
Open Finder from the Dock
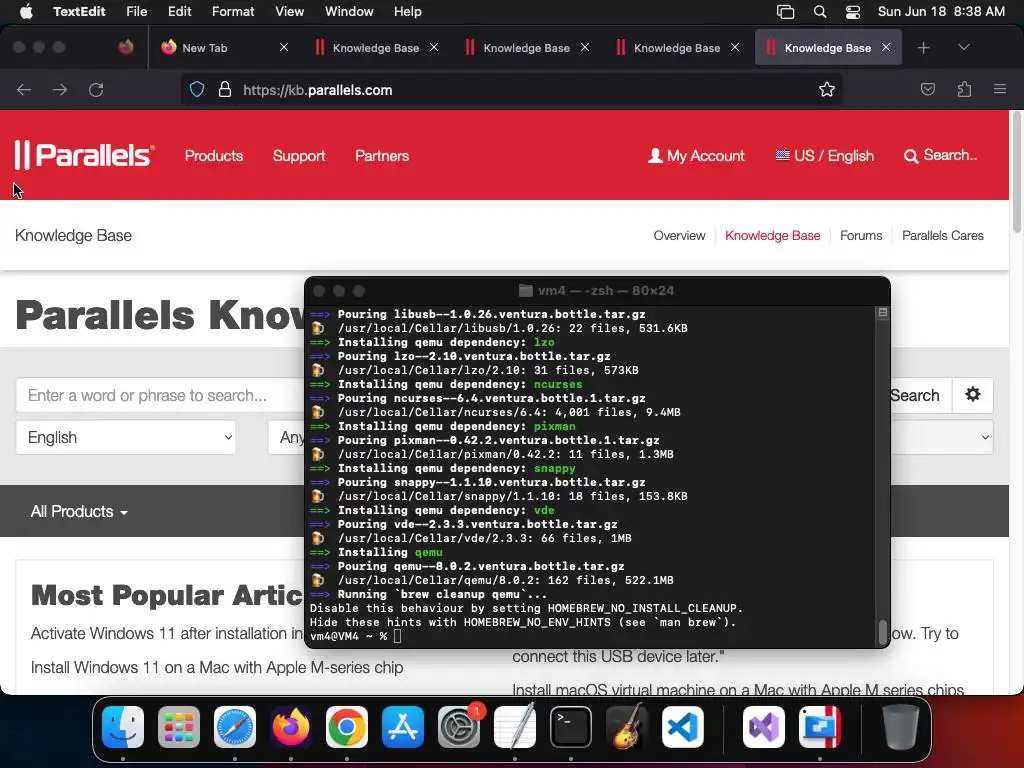[x=123, y=727]
